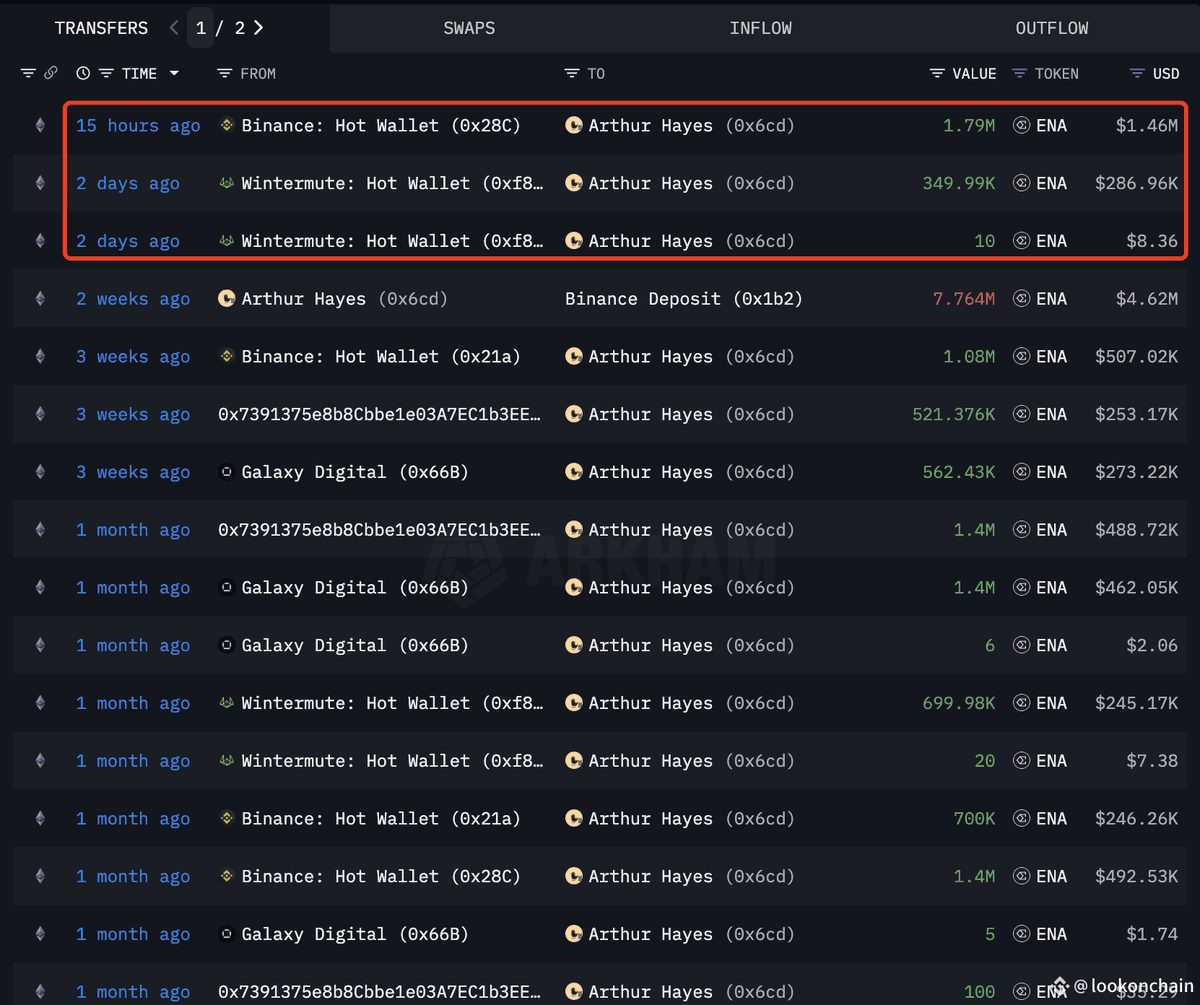This screenshot has width=1200, height=1005.
Task: Click Binance logo in 1.08M row
Action: coord(227,356)
